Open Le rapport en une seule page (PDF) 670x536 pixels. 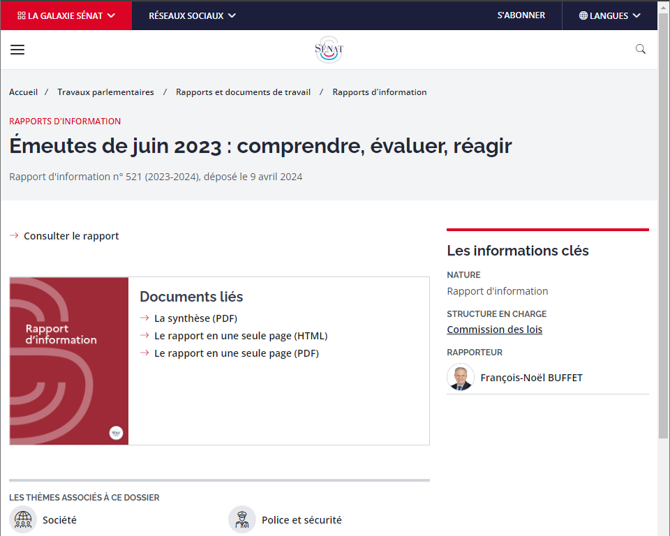(x=237, y=353)
